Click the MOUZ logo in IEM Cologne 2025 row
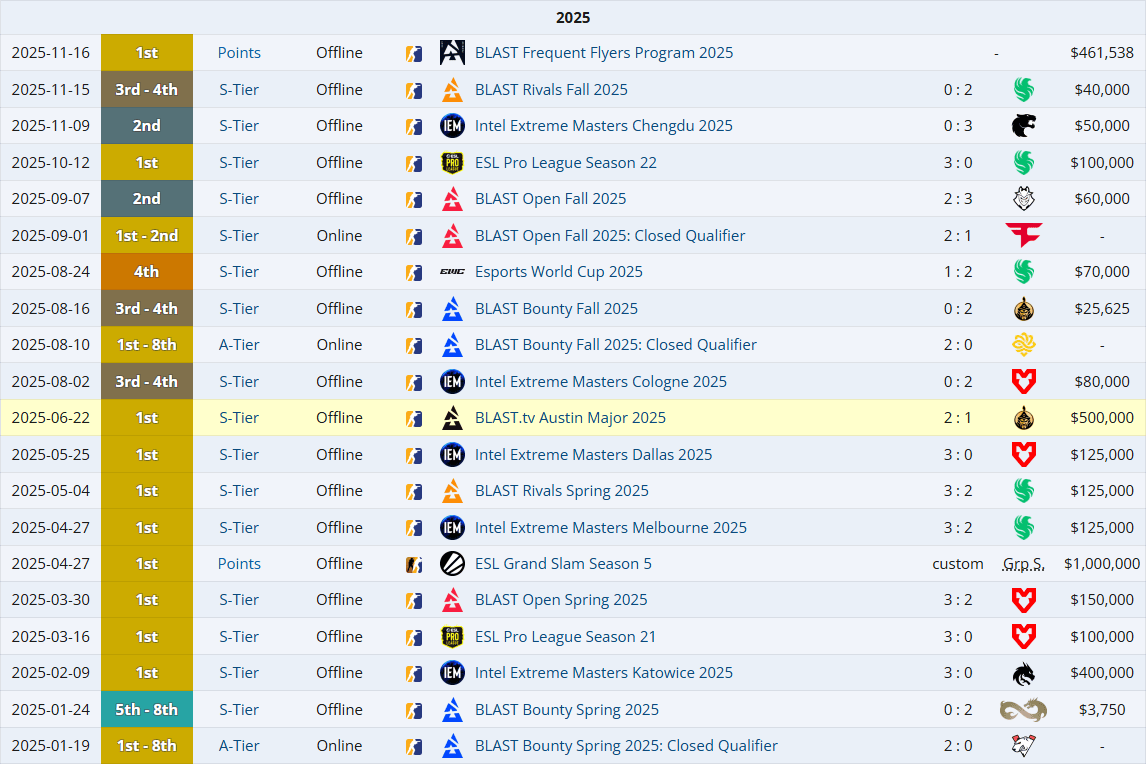This screenshot has height=764, width=1146. click(x=1023, y=382)
